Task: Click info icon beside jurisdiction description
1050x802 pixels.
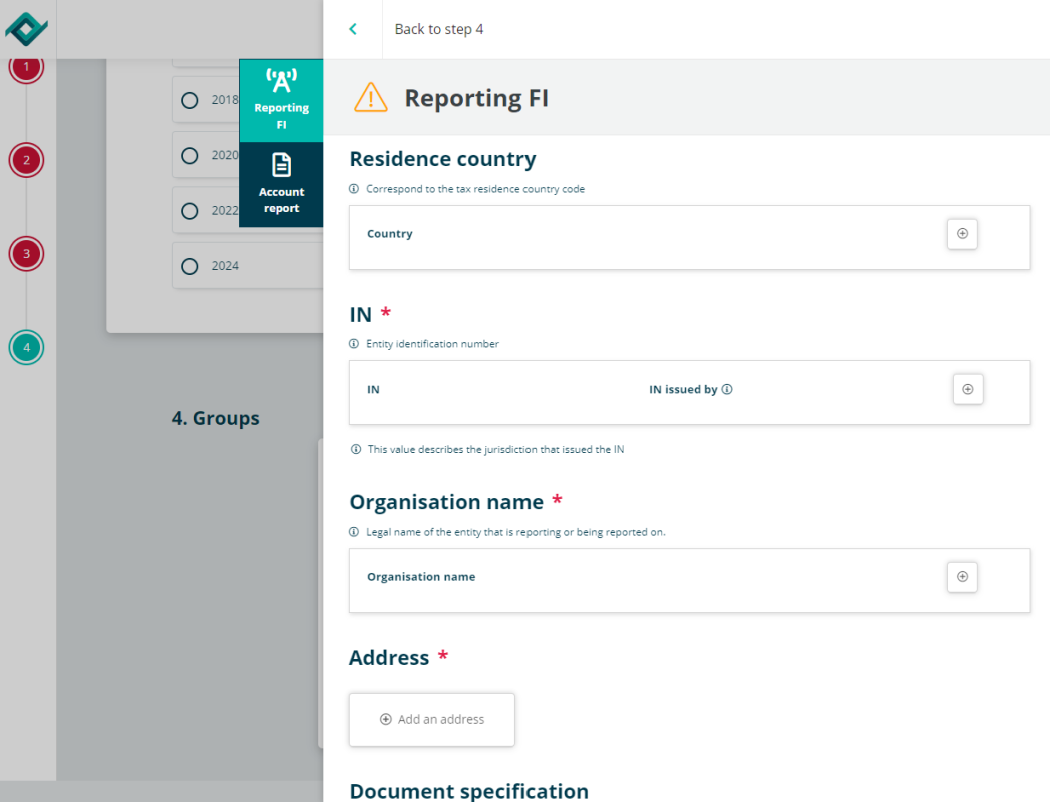Action: pos(356,449)
